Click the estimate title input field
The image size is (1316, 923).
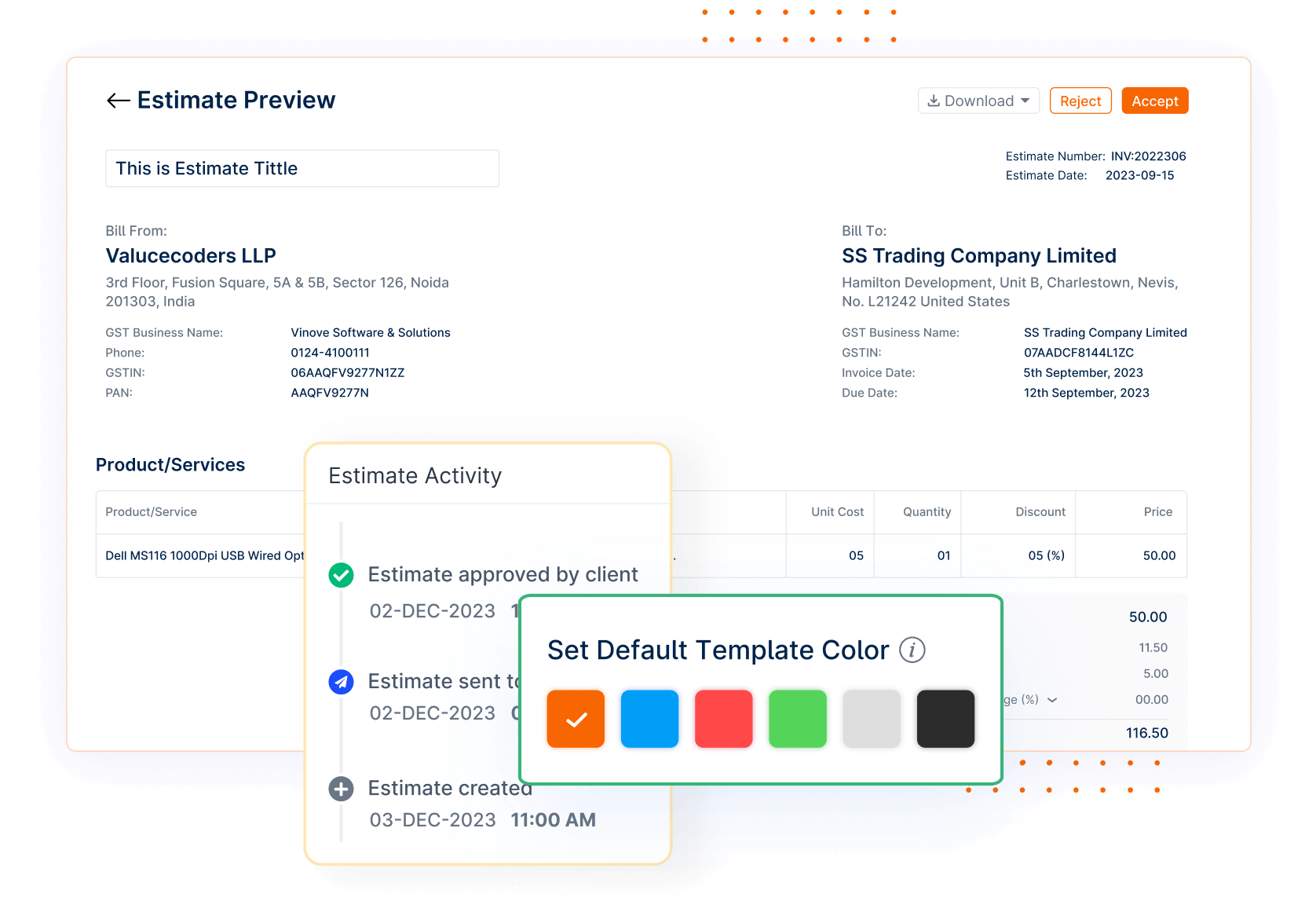(x=302, y=168)
